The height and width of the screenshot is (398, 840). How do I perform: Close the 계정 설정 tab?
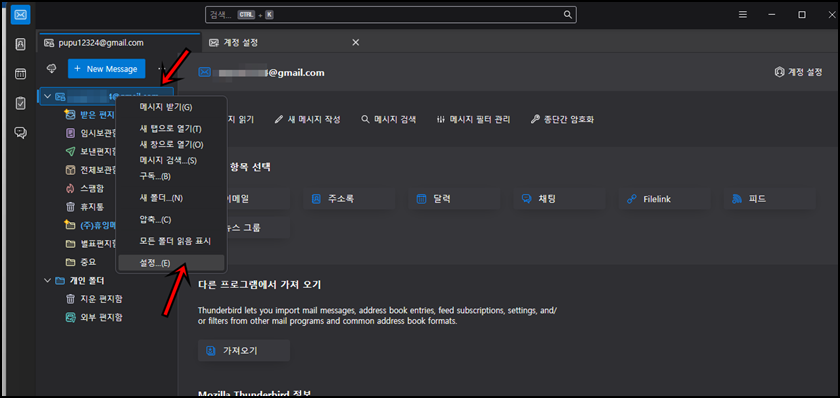[x=356, y=42]
